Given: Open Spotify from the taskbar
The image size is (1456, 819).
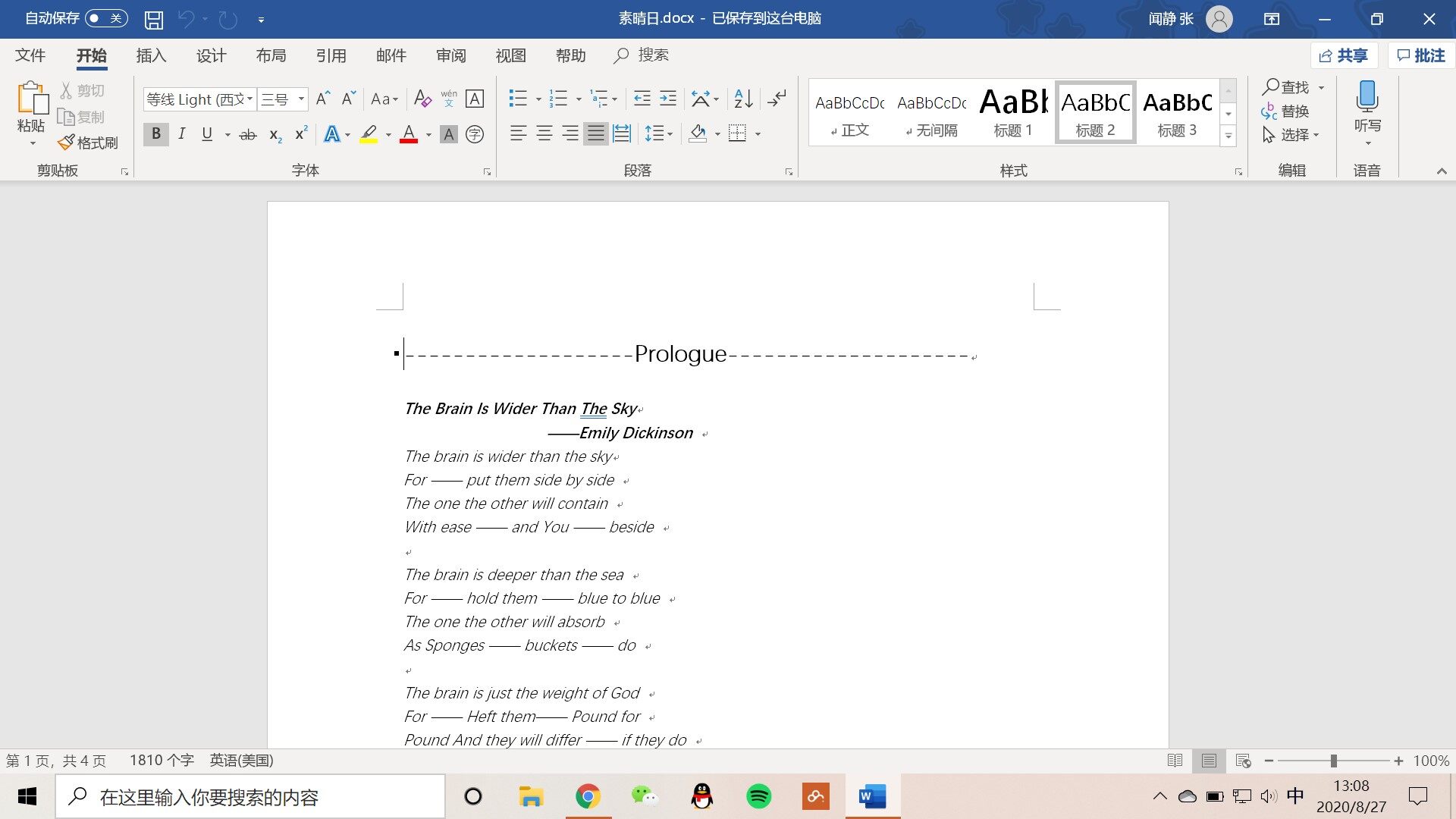Looking at the screenshot, I should point(759,796).
